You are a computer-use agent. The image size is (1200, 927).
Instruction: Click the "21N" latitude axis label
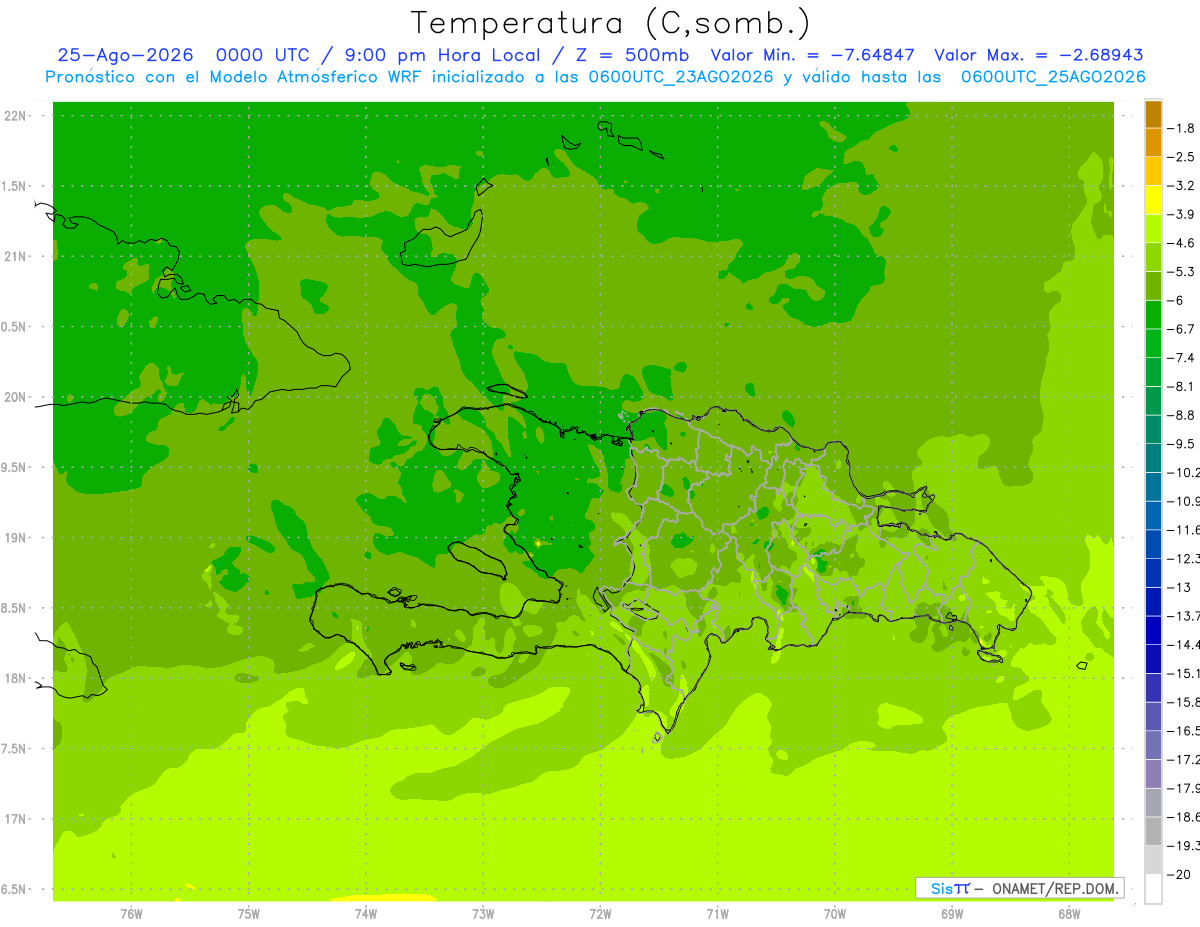pos(14,256)
